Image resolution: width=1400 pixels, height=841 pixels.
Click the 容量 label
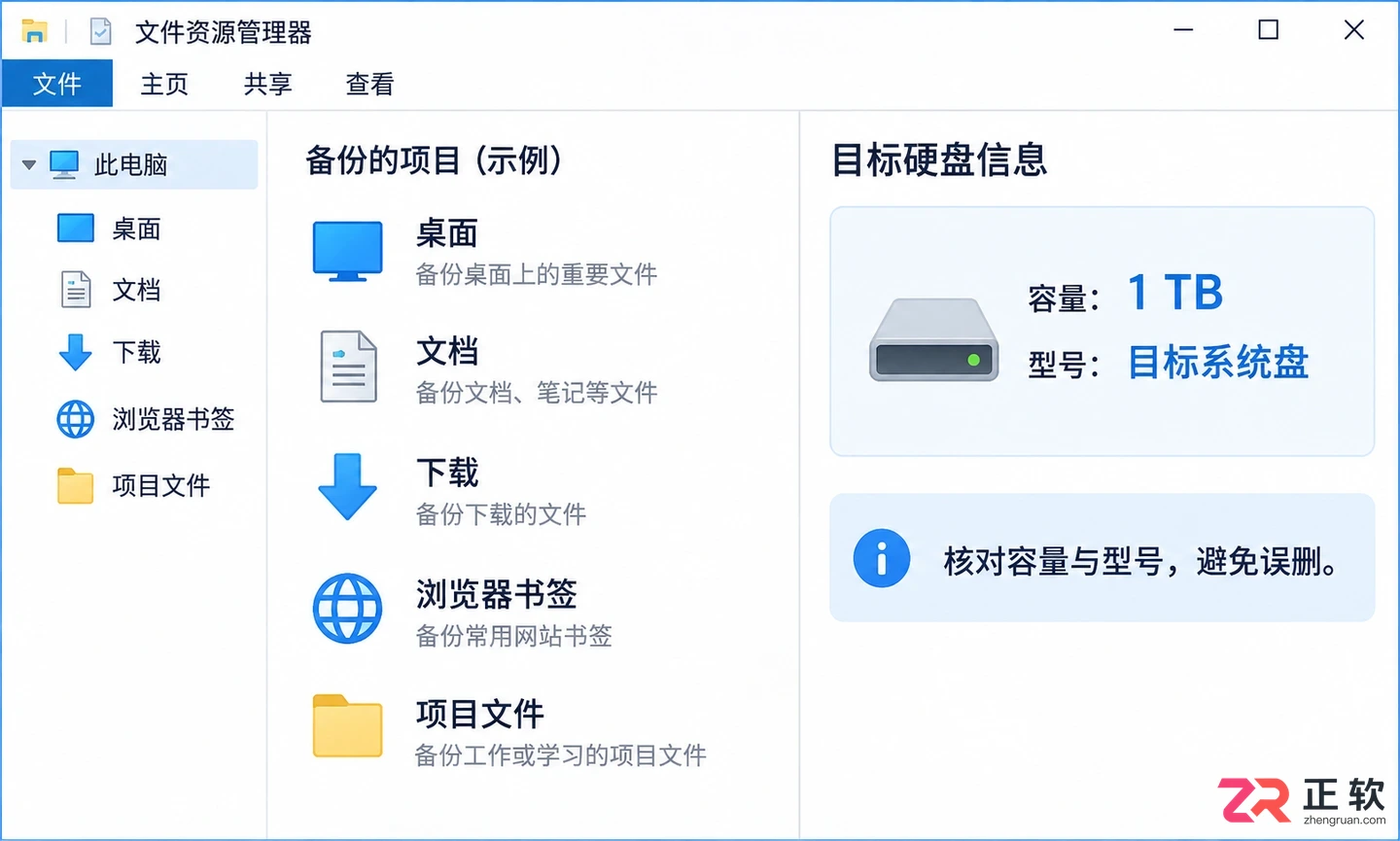coord(1064,298)
